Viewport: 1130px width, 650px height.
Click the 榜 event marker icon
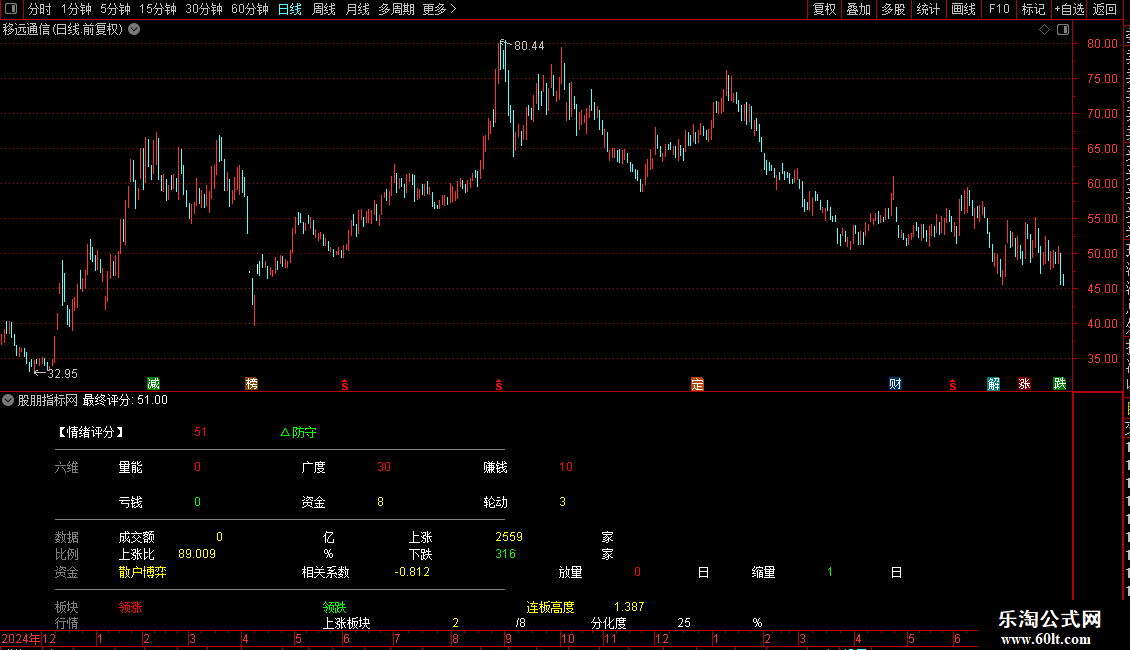(251, 383)
